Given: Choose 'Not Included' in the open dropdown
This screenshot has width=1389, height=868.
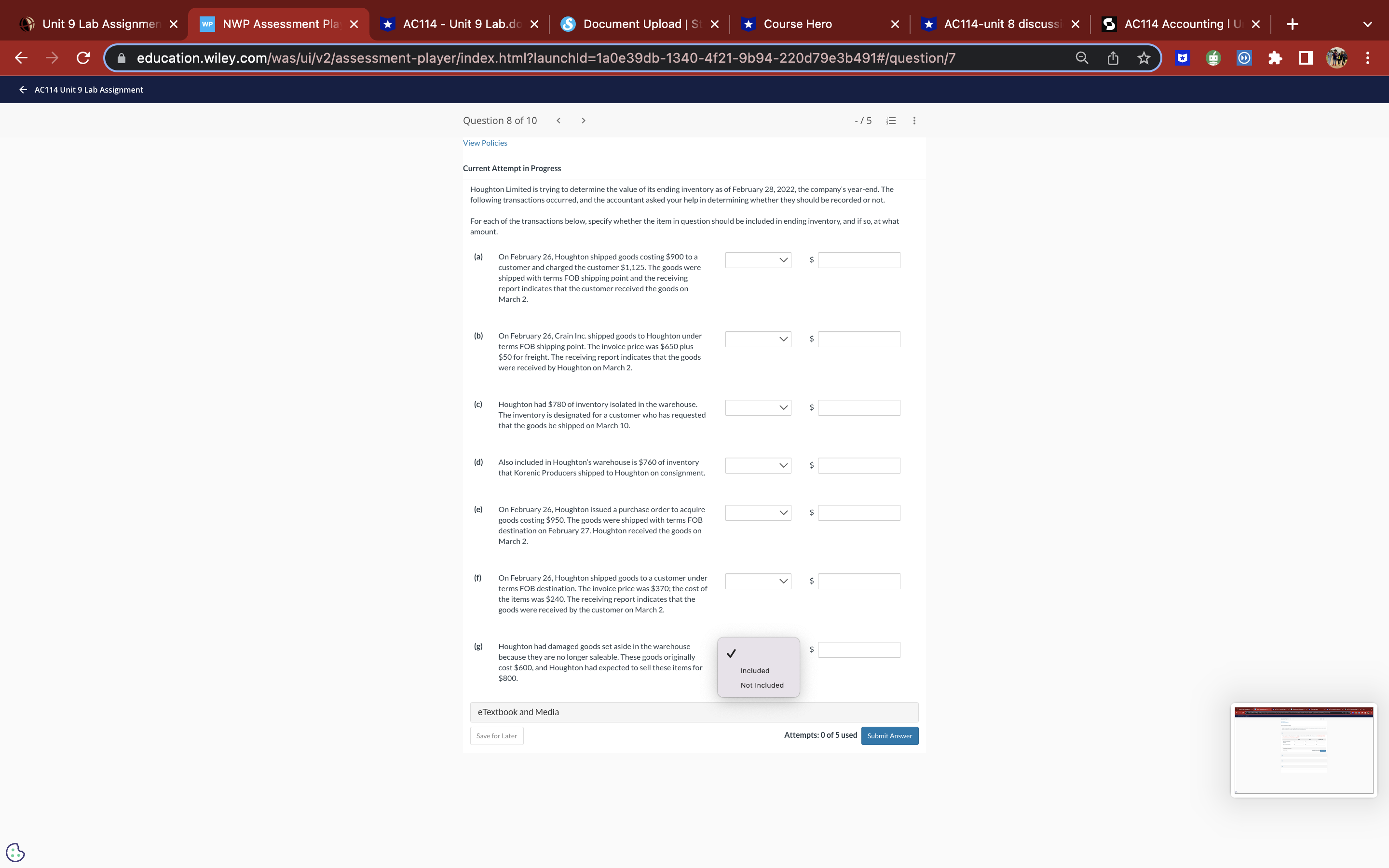Looking at the screenshot, I should tap(762, 685).
